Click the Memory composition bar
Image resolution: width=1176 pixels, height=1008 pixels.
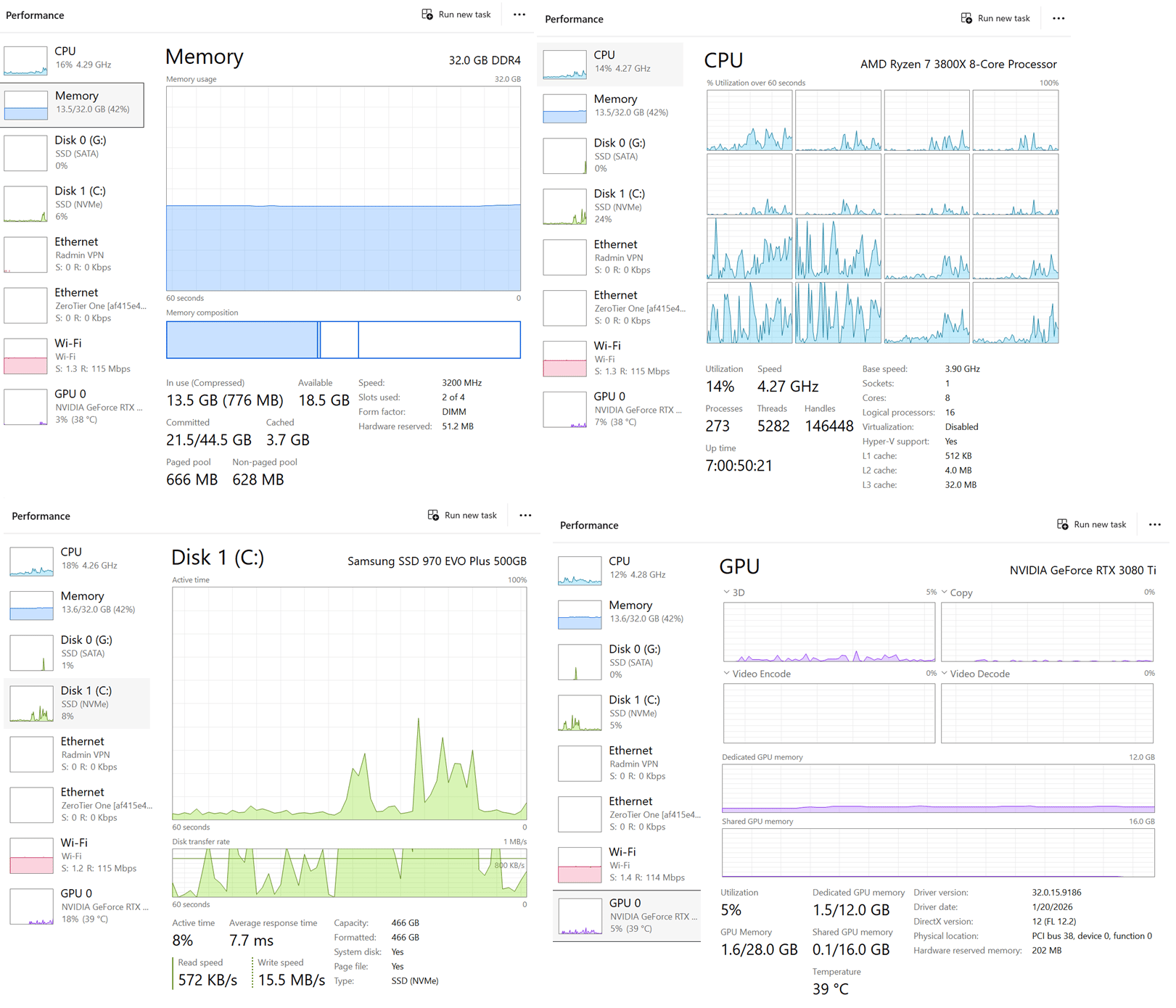pyautogui.click(x=343, y=340)
